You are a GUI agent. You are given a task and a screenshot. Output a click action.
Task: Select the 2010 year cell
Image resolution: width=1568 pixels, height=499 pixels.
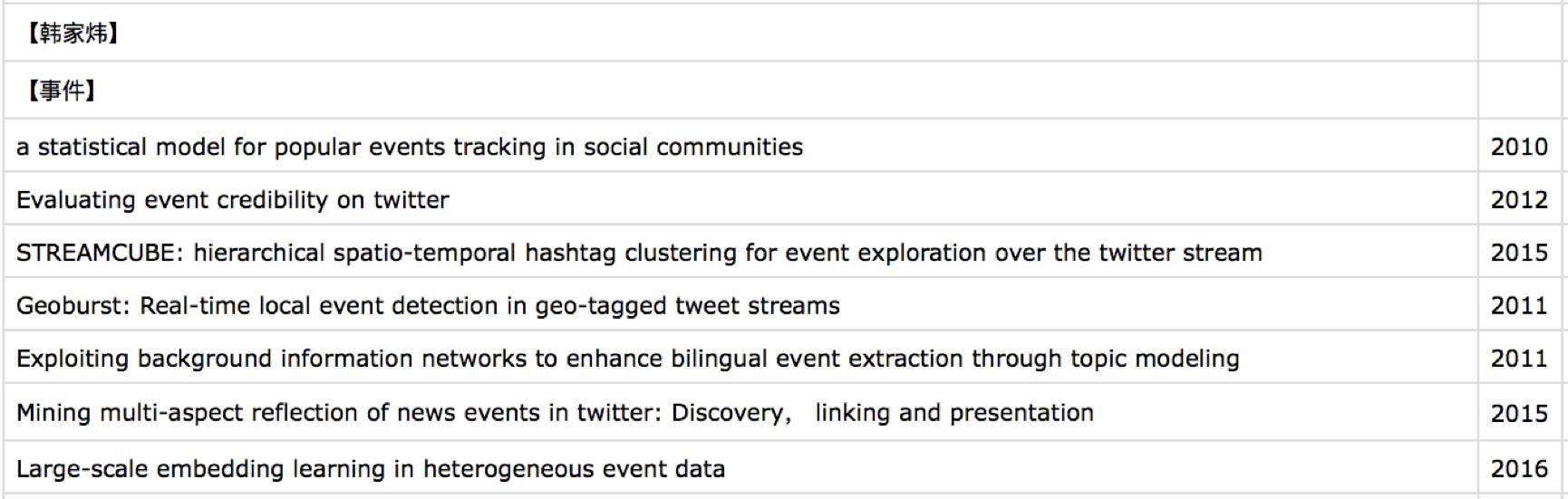point(1519,147)
